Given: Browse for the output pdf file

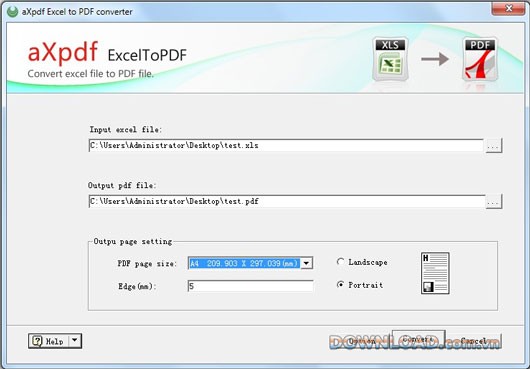Looking at the screenshot, I should [493, 202].
